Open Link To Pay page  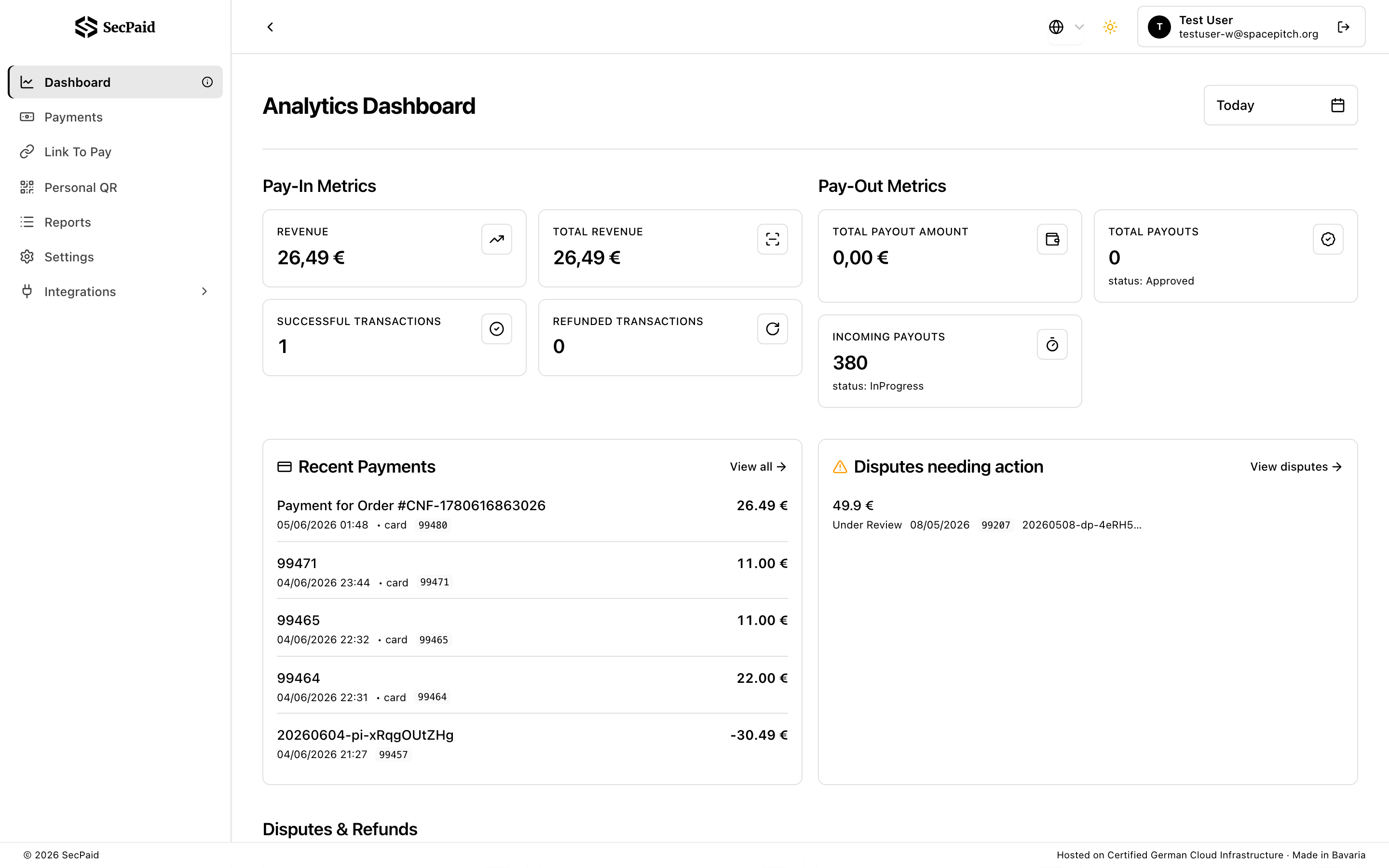point(115,152)
